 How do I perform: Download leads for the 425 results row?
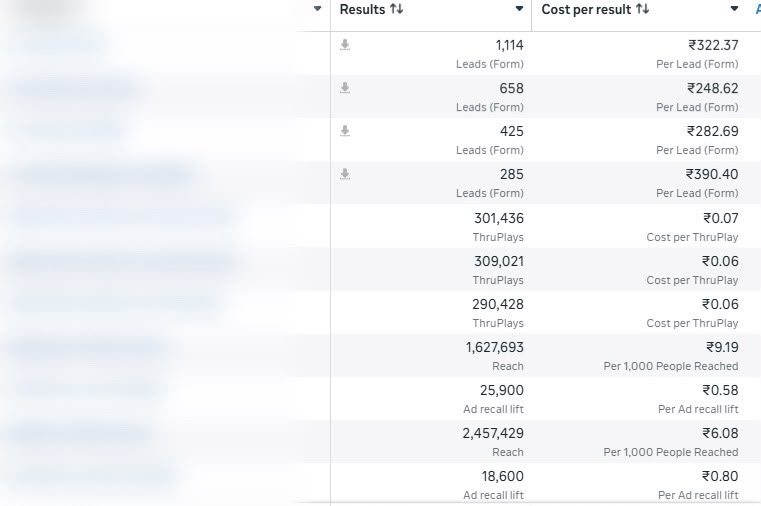[345, 131]
